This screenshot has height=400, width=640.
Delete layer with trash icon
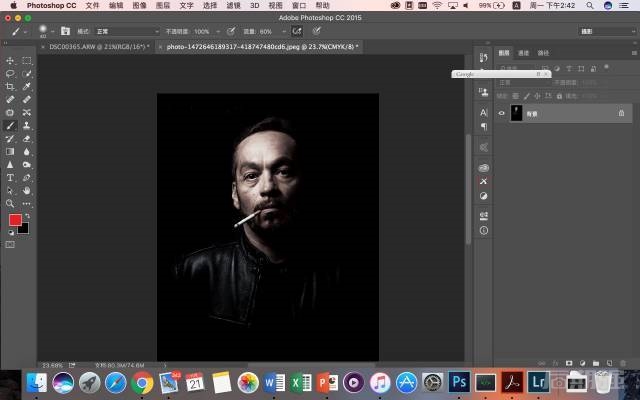(623, 363)
